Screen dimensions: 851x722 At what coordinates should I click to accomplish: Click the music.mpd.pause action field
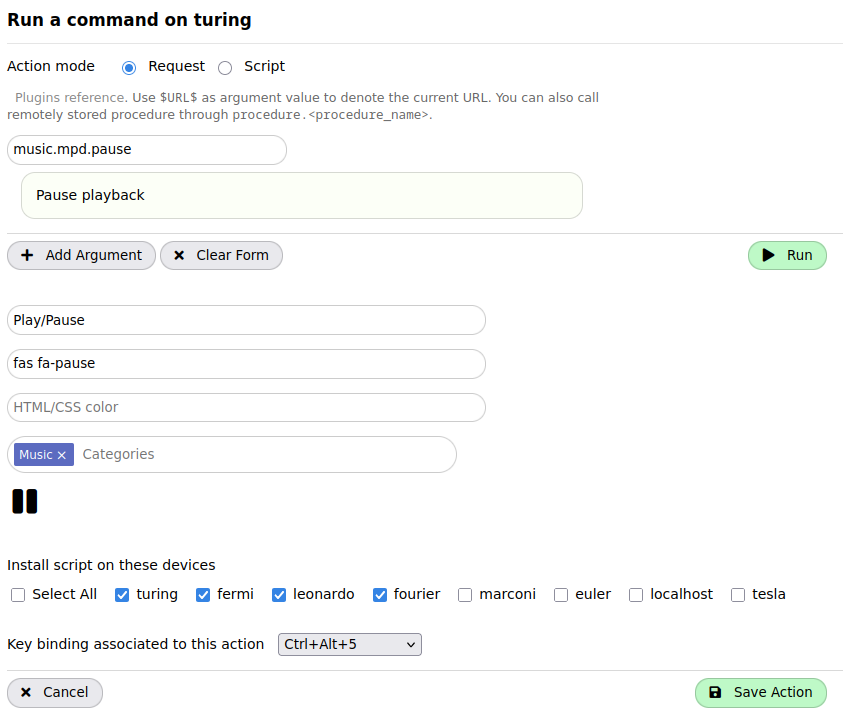click(x=147, y=150)
